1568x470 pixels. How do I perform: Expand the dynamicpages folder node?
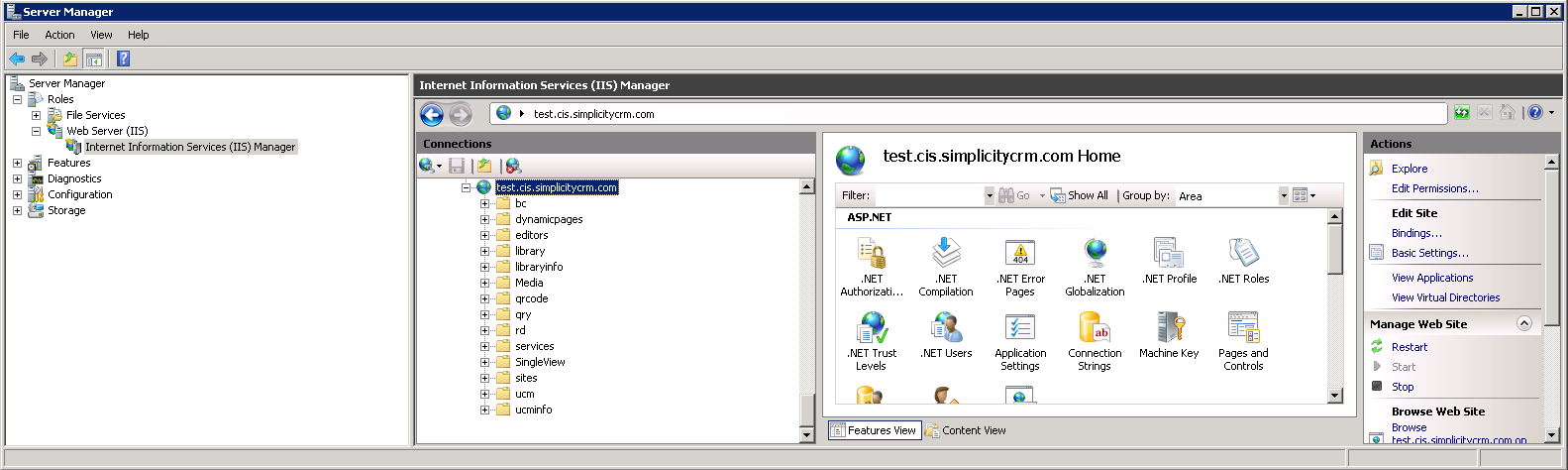pyautogui.click(x=485, y=219)
